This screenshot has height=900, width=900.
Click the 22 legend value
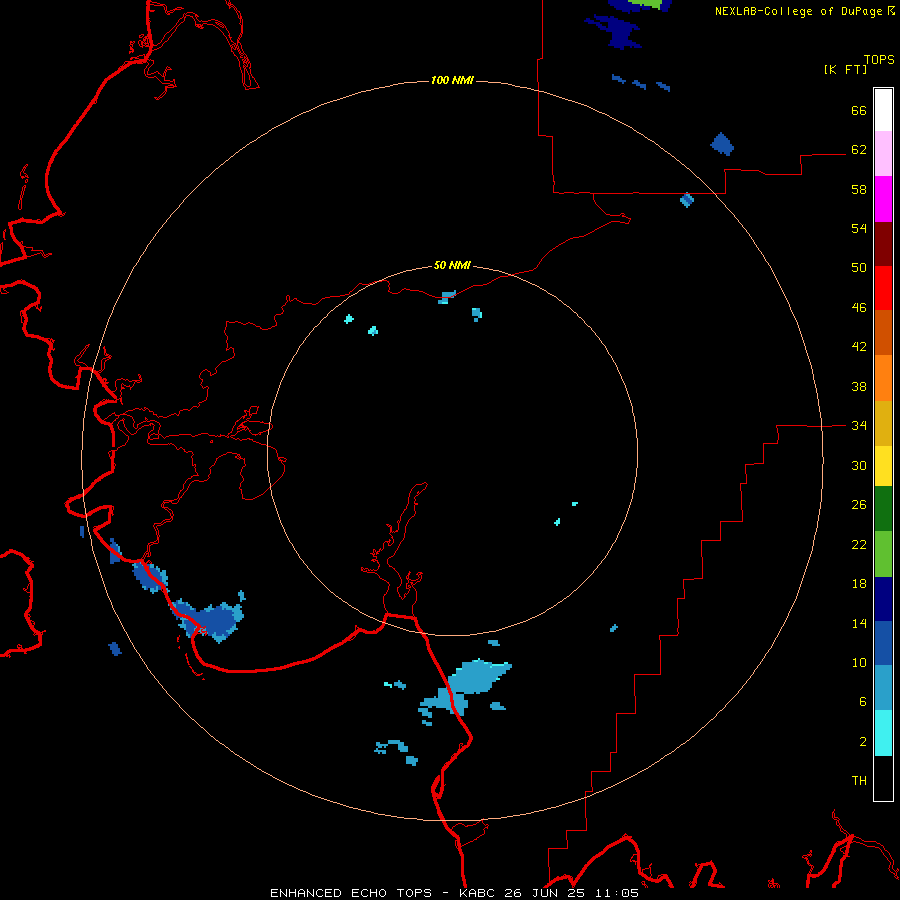(859, 544)
